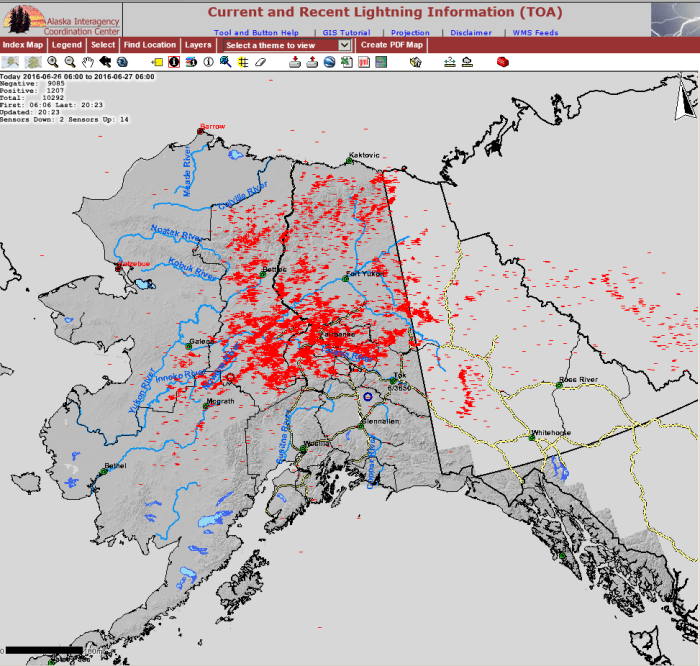700x666 pixels.
Task: Click the Ross River green marker
Action: [x=559, y=385]
